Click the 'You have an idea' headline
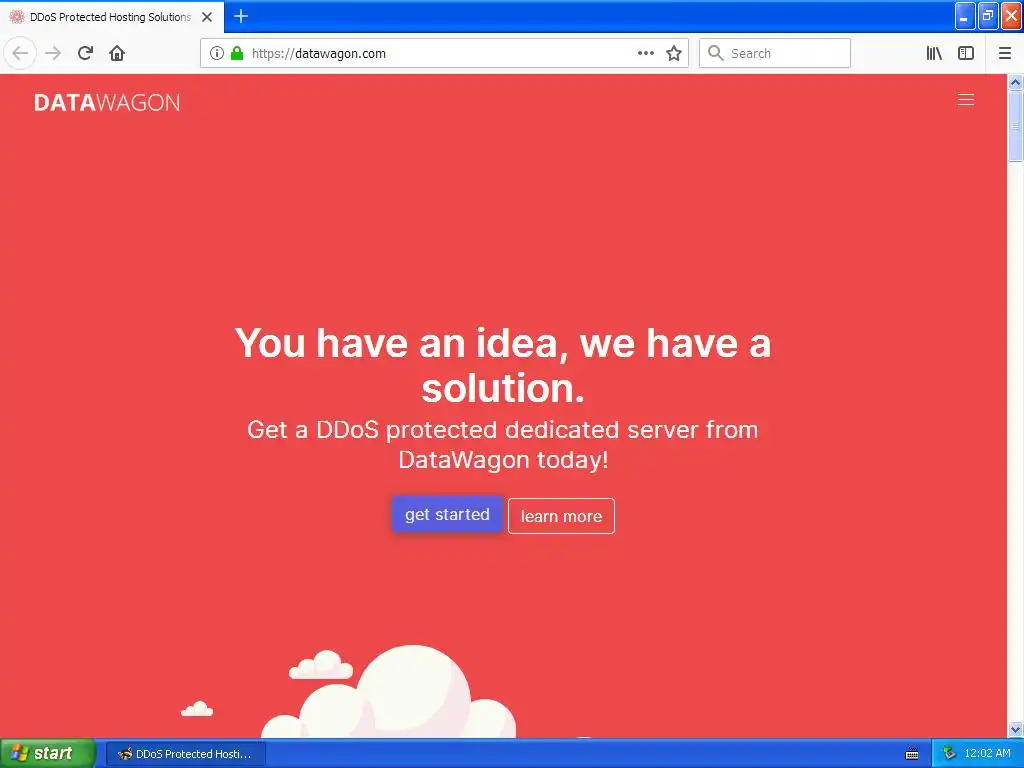This screenshot has width=1024, height=768. [x=503, y=366]
